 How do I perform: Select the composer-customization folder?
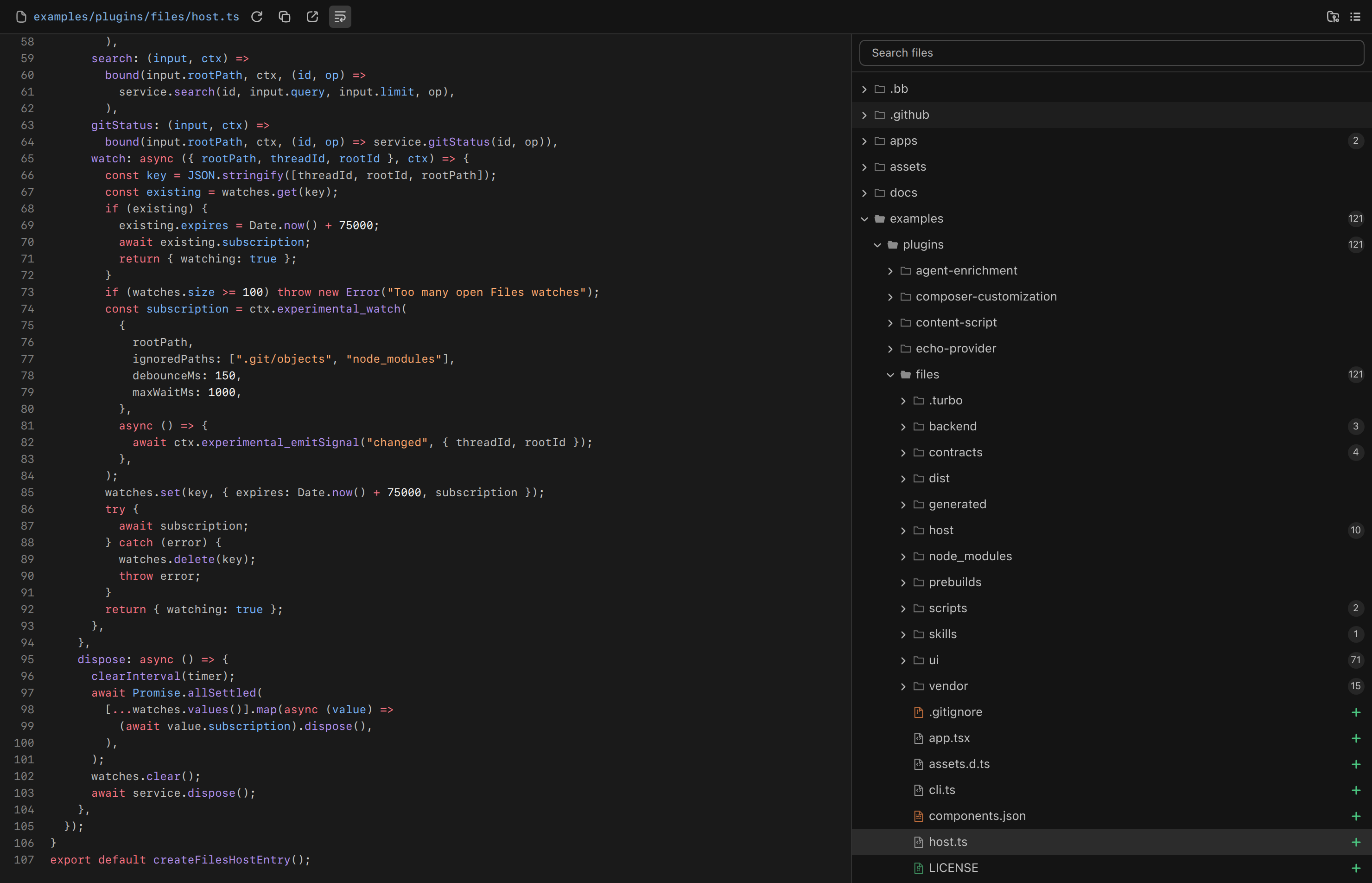click(x=1112, y=296)
